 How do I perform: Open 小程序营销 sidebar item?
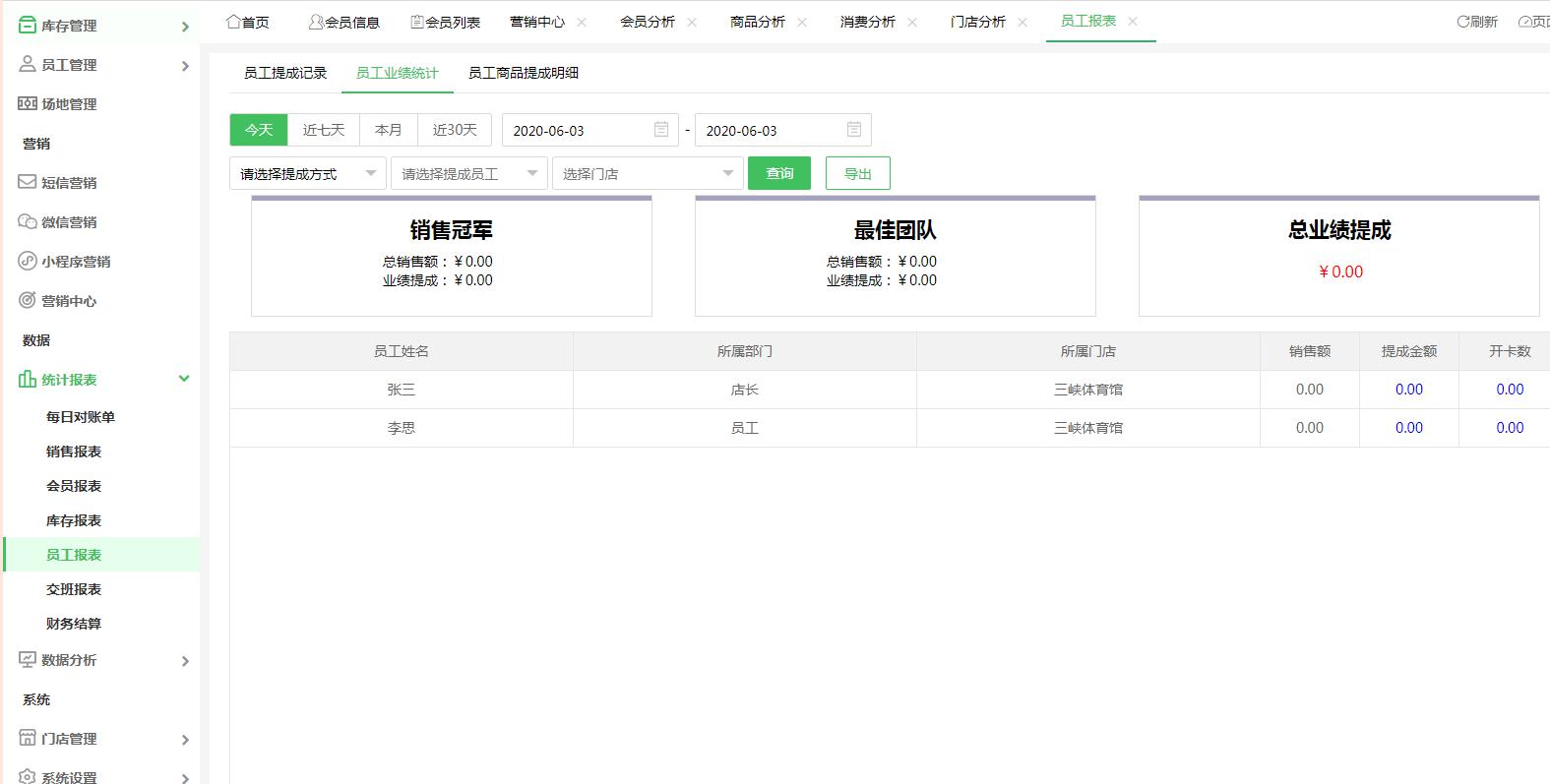click(x=75, y=262)
